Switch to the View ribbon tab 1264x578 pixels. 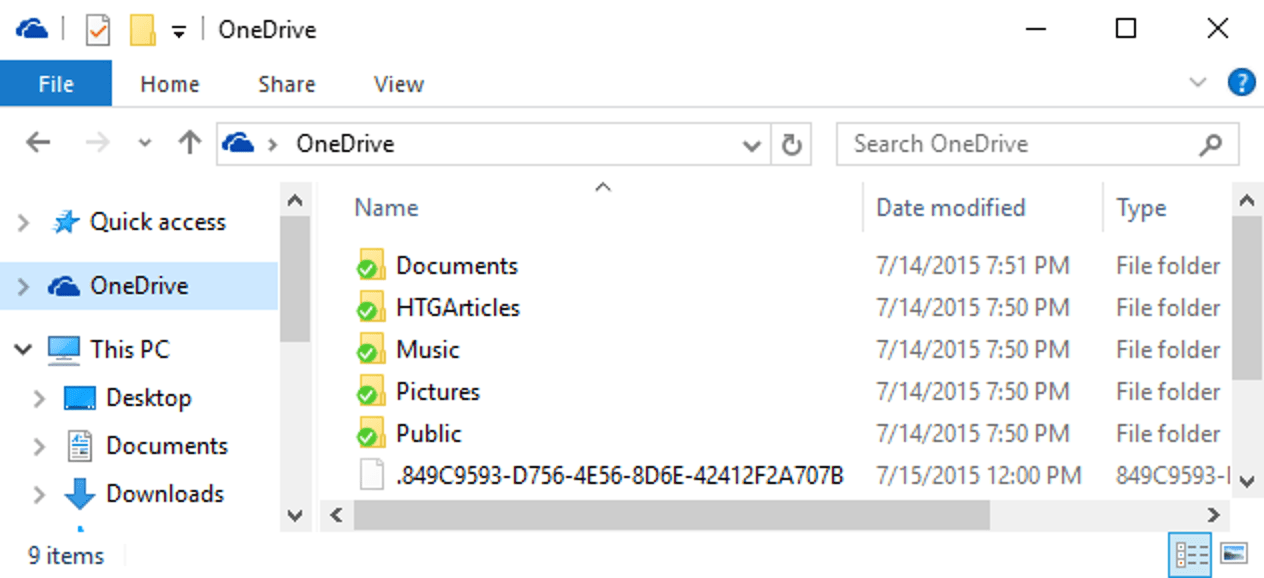pos(399,84)
